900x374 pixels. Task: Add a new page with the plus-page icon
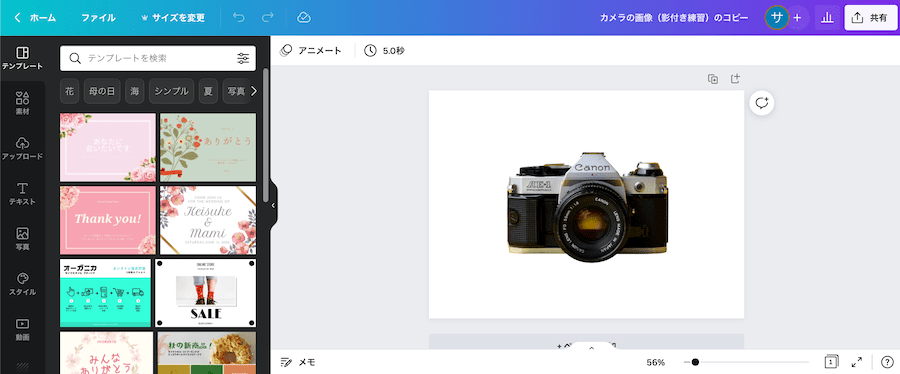tap(735, 79)
